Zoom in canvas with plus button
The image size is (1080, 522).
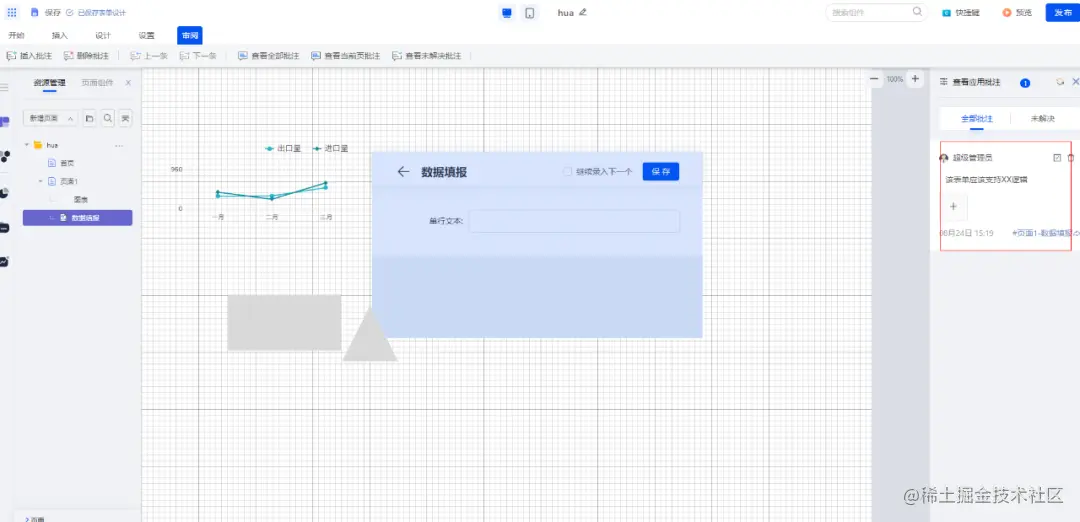pos(915,79)
